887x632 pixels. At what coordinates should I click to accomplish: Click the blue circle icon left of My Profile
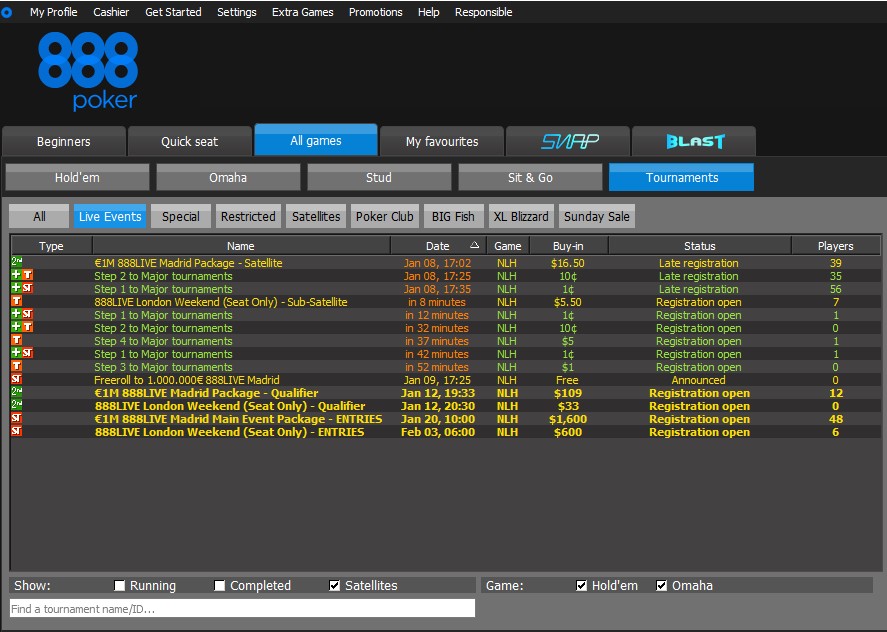(x=7, y=12)
